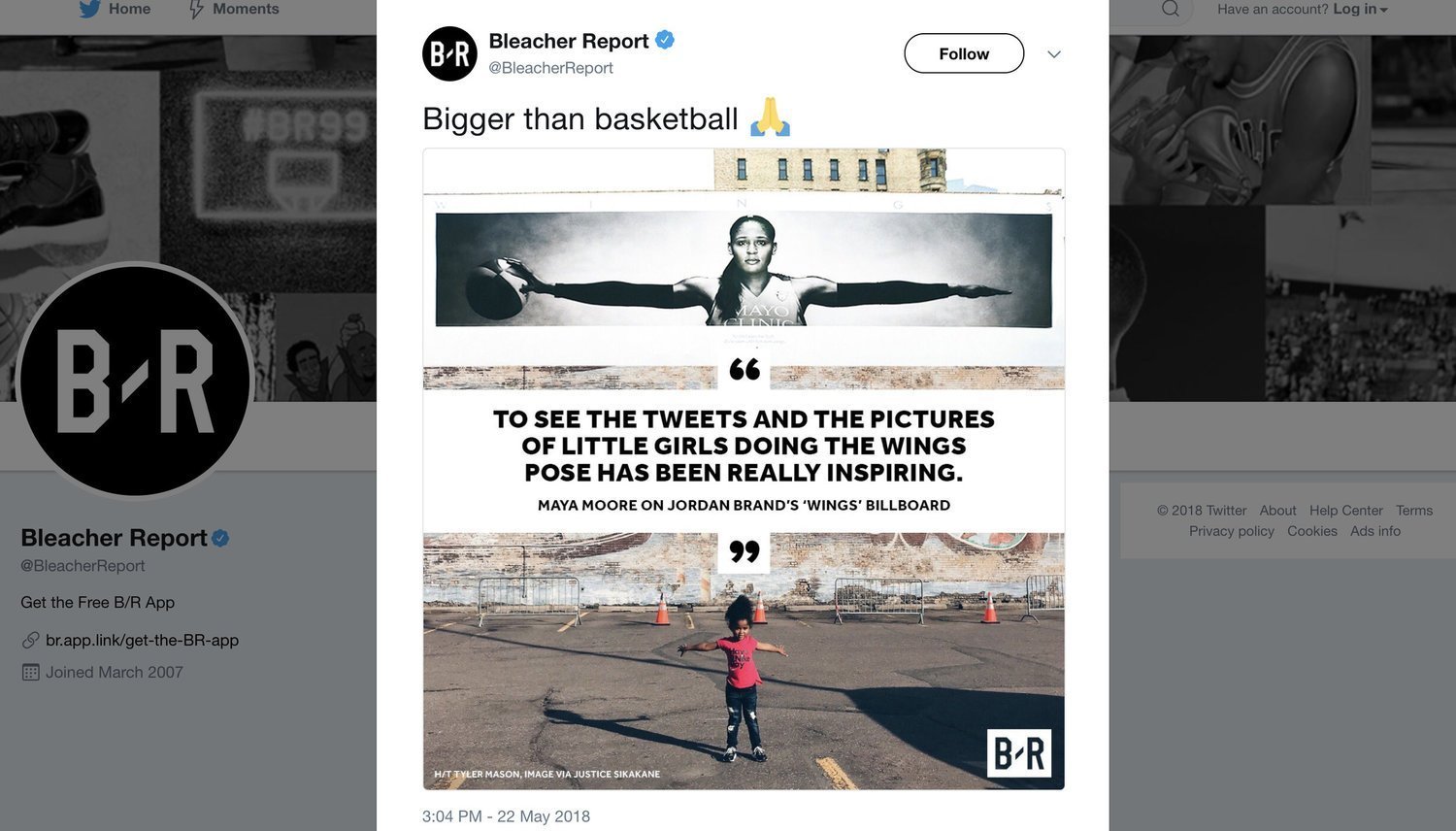Viewport: 1456px width, 831px height.
Task: Open the Privacy policy footer link
Action: point(1232,531)
